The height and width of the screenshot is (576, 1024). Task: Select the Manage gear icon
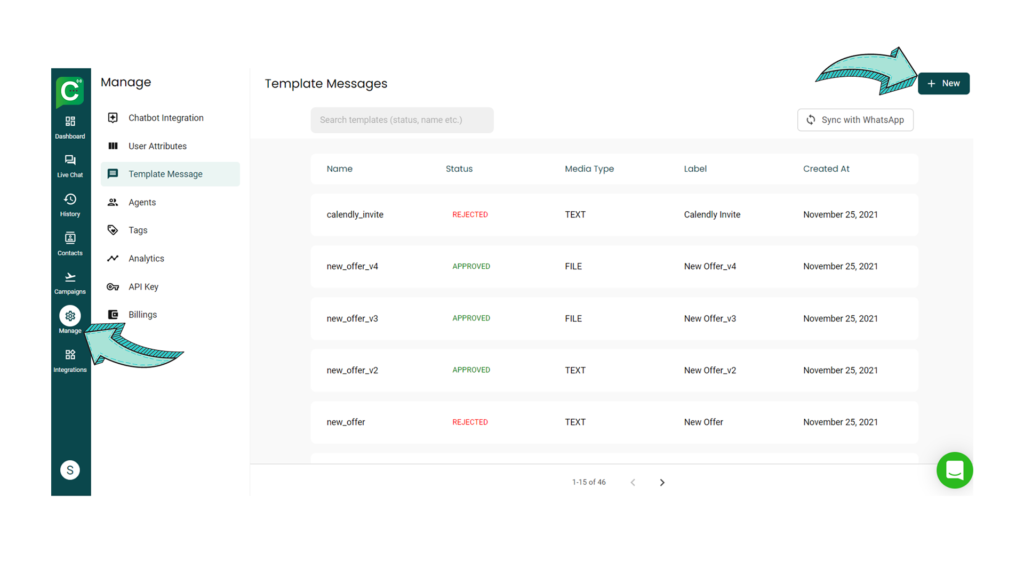pos(70,318)
